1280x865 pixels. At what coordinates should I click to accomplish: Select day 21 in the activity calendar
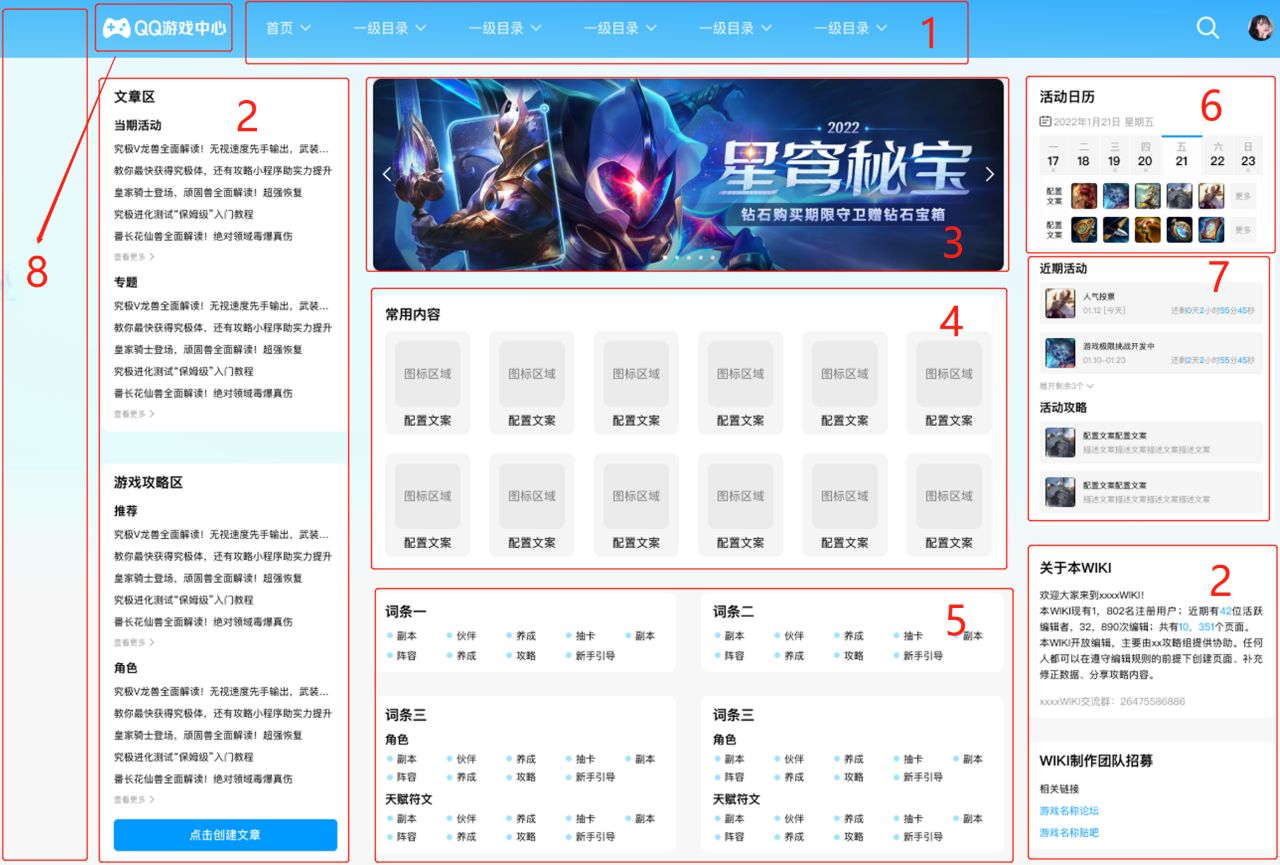click(x=1181, y=155)
